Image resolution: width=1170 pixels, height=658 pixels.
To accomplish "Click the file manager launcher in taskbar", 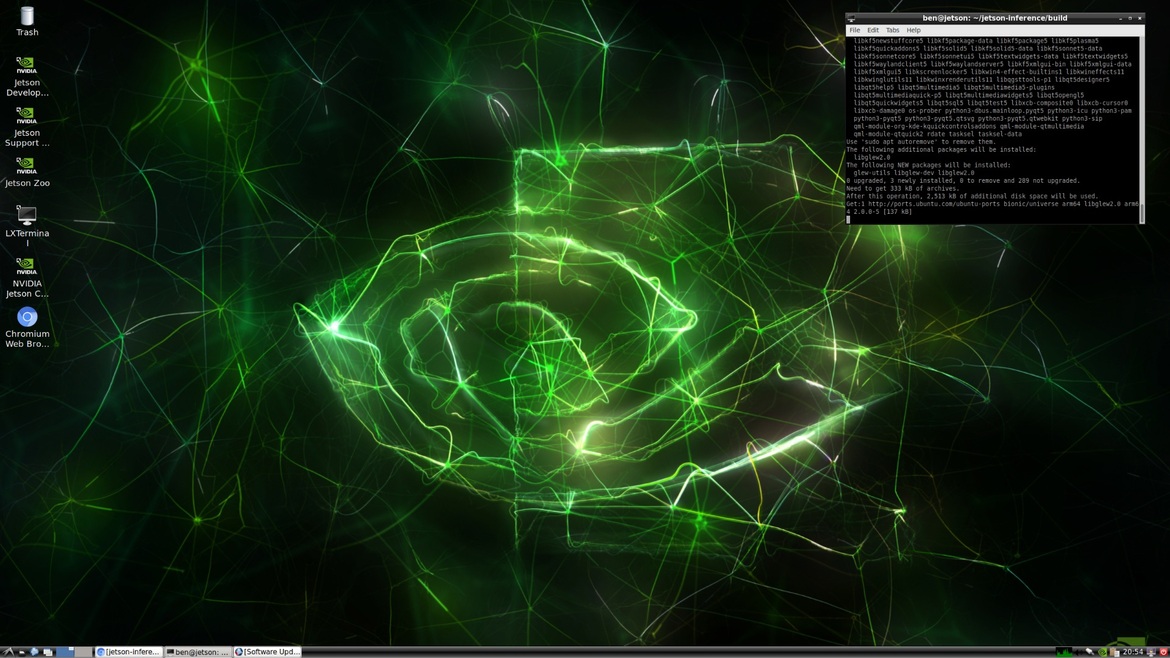I will coord(22,652).
